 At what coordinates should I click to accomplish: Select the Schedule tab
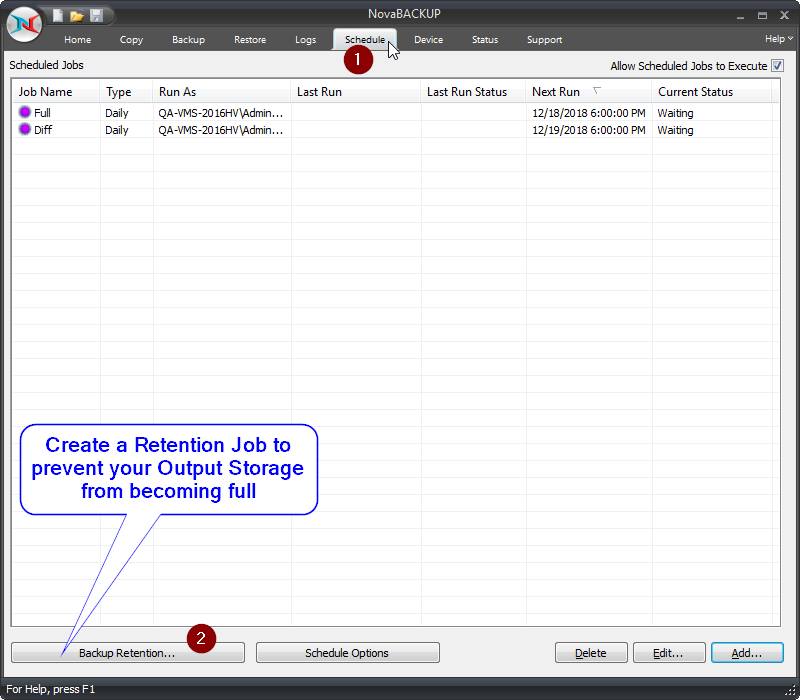(365, 40)
